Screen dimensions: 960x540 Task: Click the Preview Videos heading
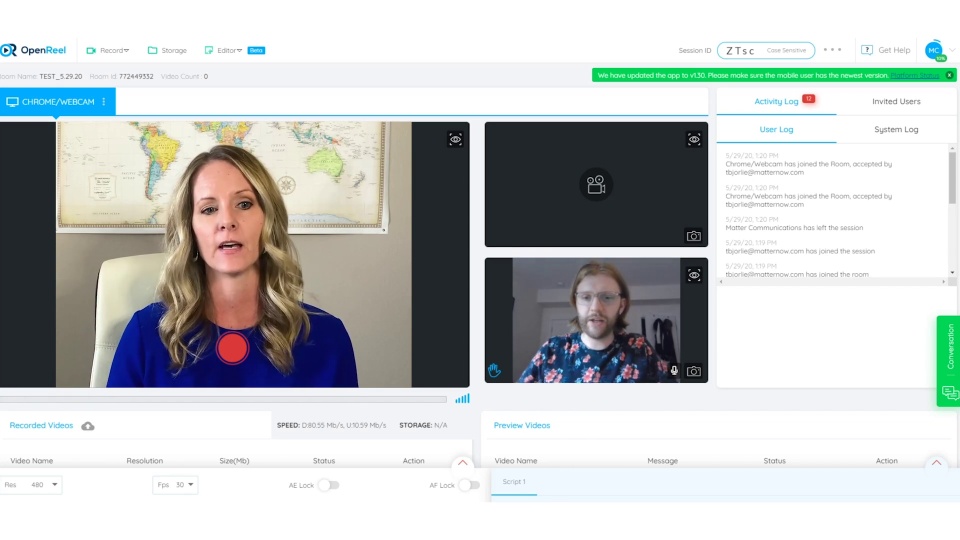click(522, 426)
